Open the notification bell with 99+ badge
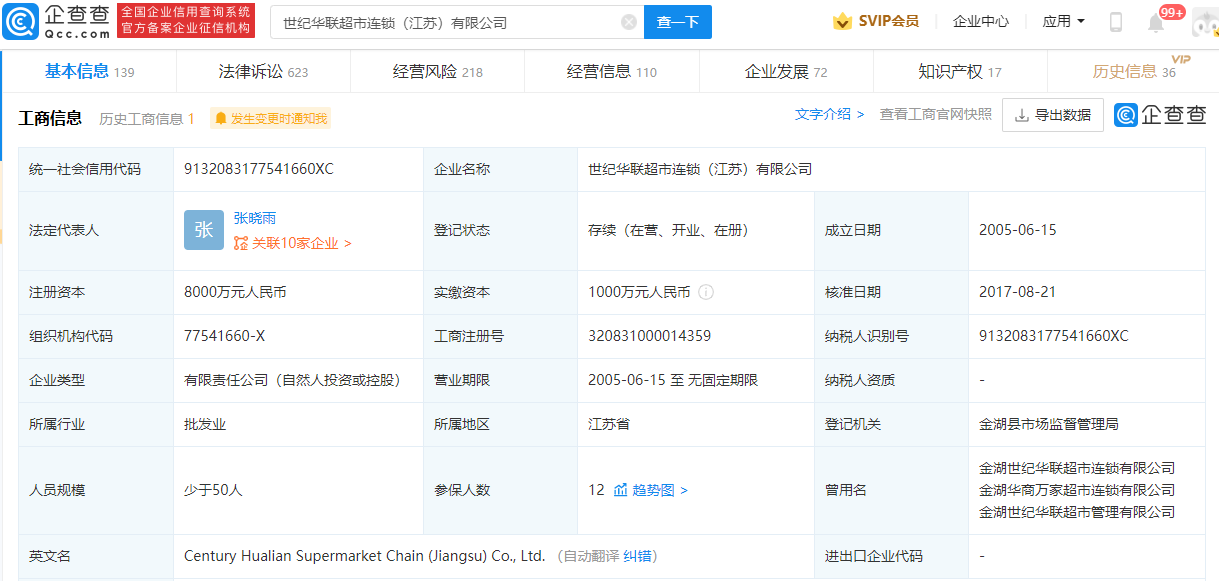This screenshot has width=1219, height=581. point(1156,23)
